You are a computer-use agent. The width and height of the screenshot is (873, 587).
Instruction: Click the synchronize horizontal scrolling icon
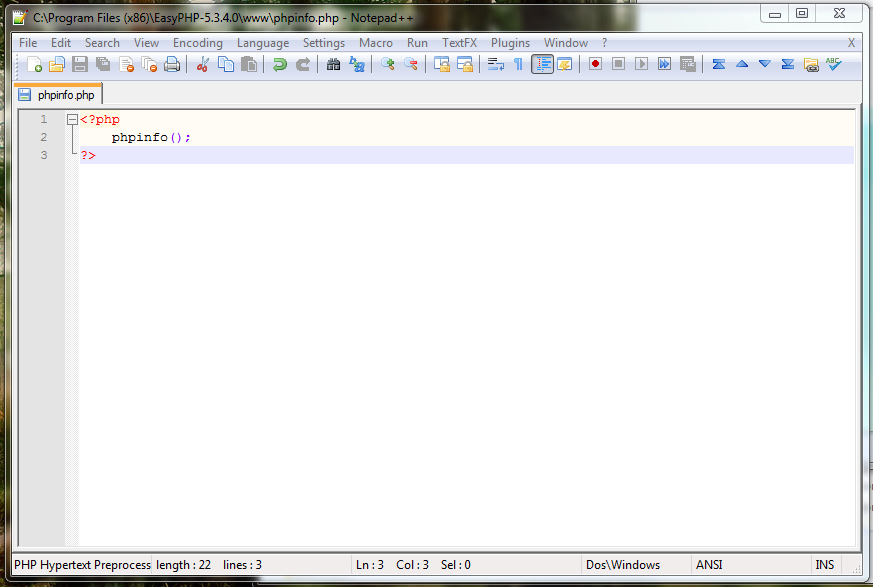pyautogui.click(x=464, y=65)
